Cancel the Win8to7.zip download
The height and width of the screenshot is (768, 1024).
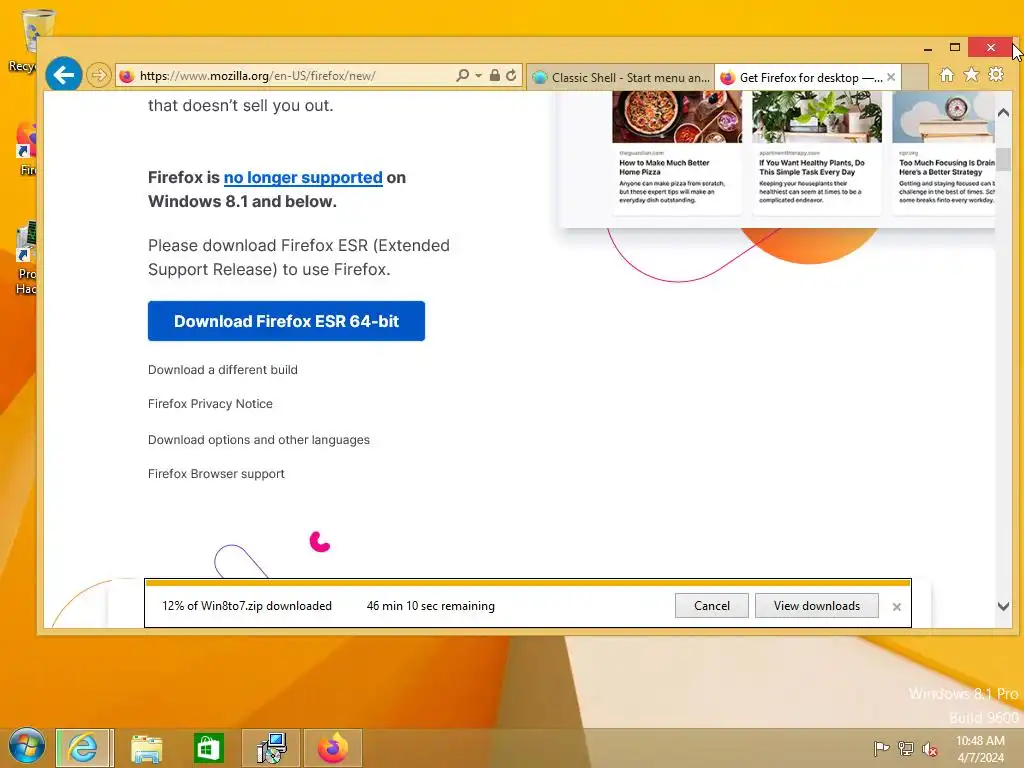[x=712, y=605]
